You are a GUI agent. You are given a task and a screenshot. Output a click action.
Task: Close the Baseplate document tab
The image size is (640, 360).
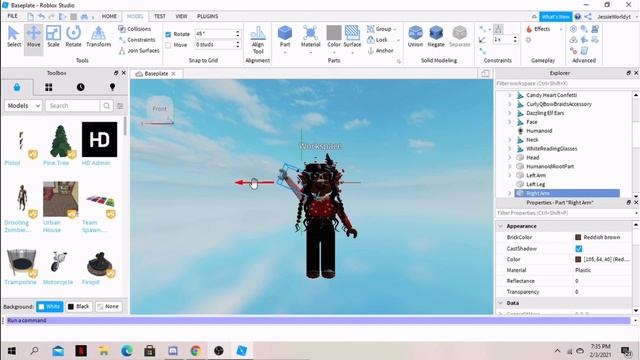[x=173, y=74]
